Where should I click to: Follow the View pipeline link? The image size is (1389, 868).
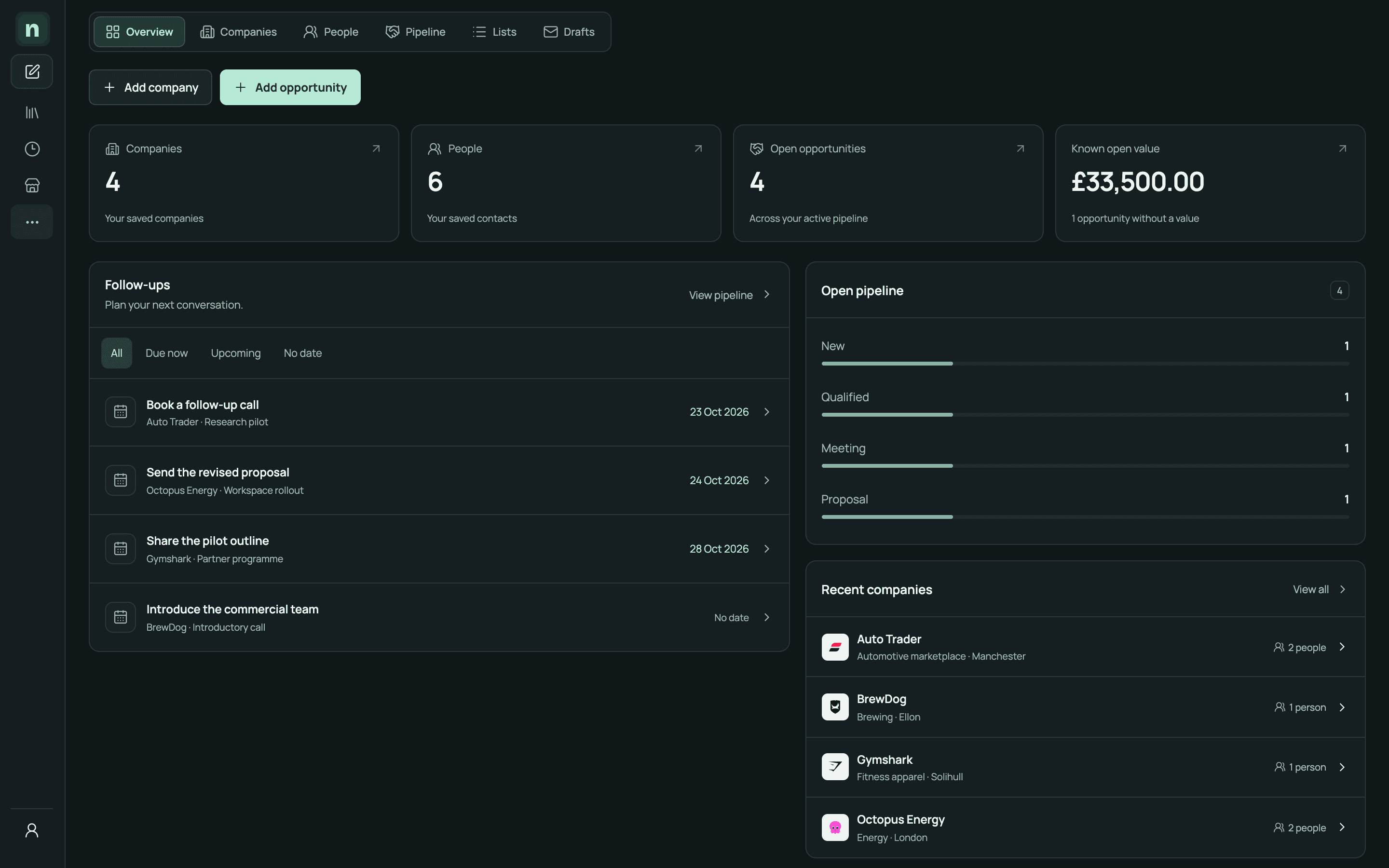[730, 295]
